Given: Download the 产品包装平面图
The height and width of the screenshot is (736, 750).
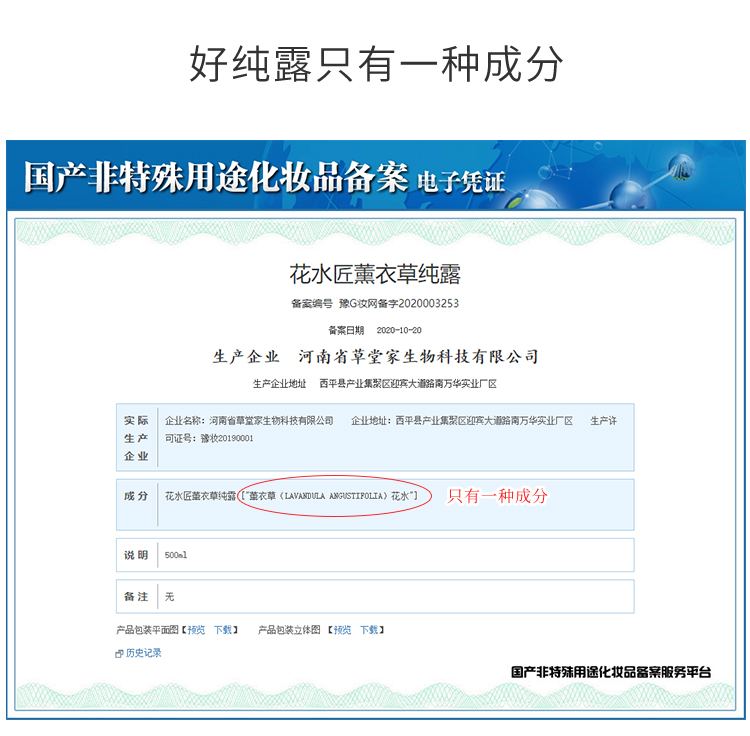Looking at the screenshot, I should tap(223, 630).
